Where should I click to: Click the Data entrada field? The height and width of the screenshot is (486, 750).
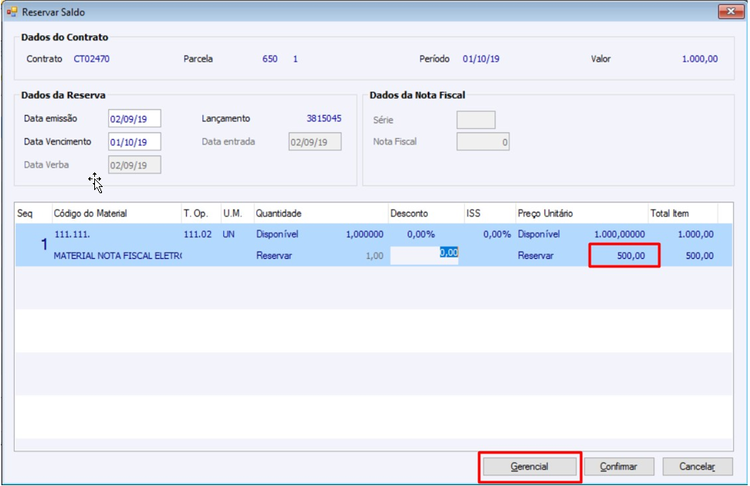coord(315,142)
